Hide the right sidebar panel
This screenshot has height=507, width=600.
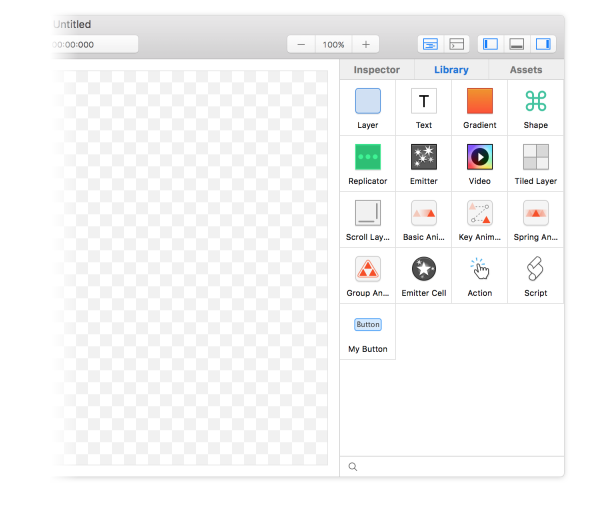543,44
